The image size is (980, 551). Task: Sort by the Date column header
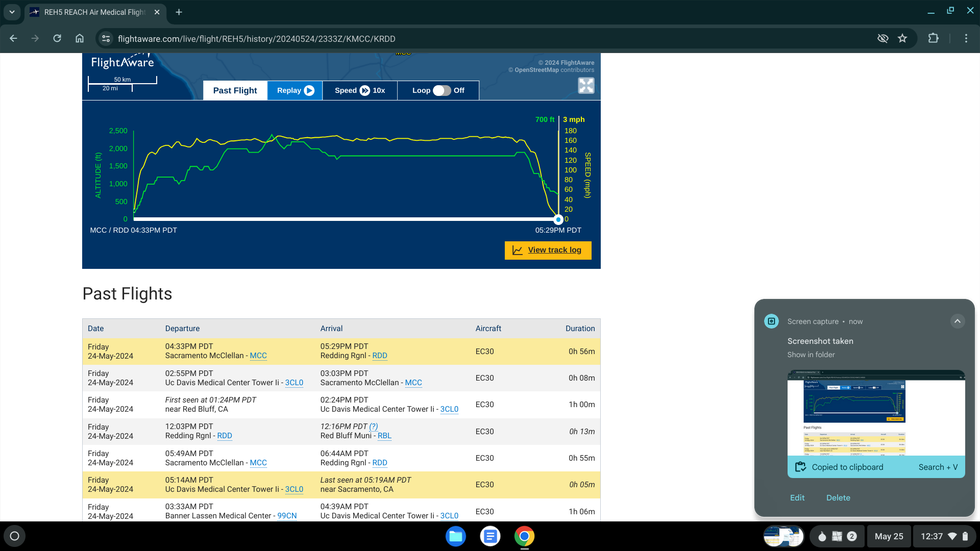[x=96, y=328]
